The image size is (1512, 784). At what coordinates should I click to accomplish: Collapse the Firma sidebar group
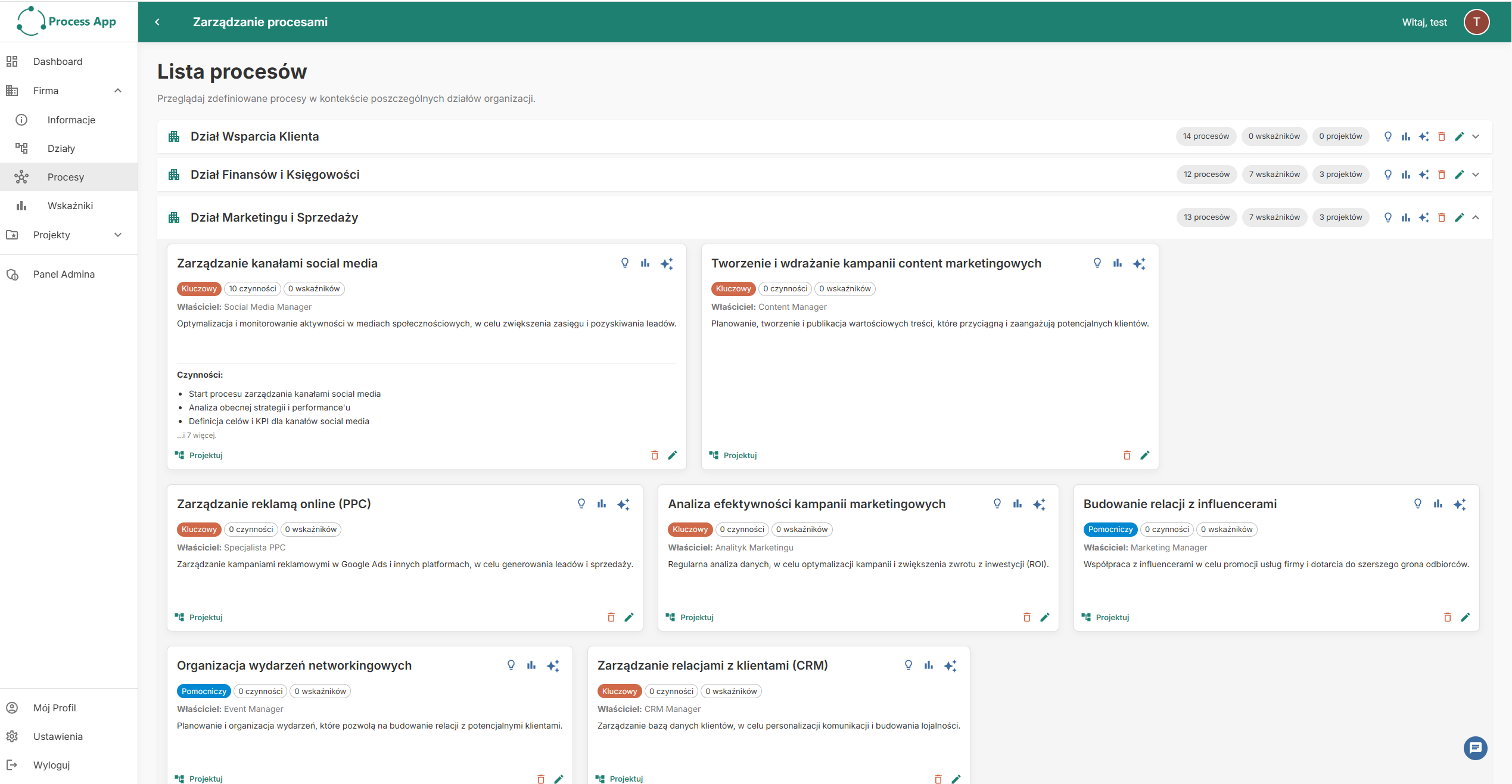point(118,91)
